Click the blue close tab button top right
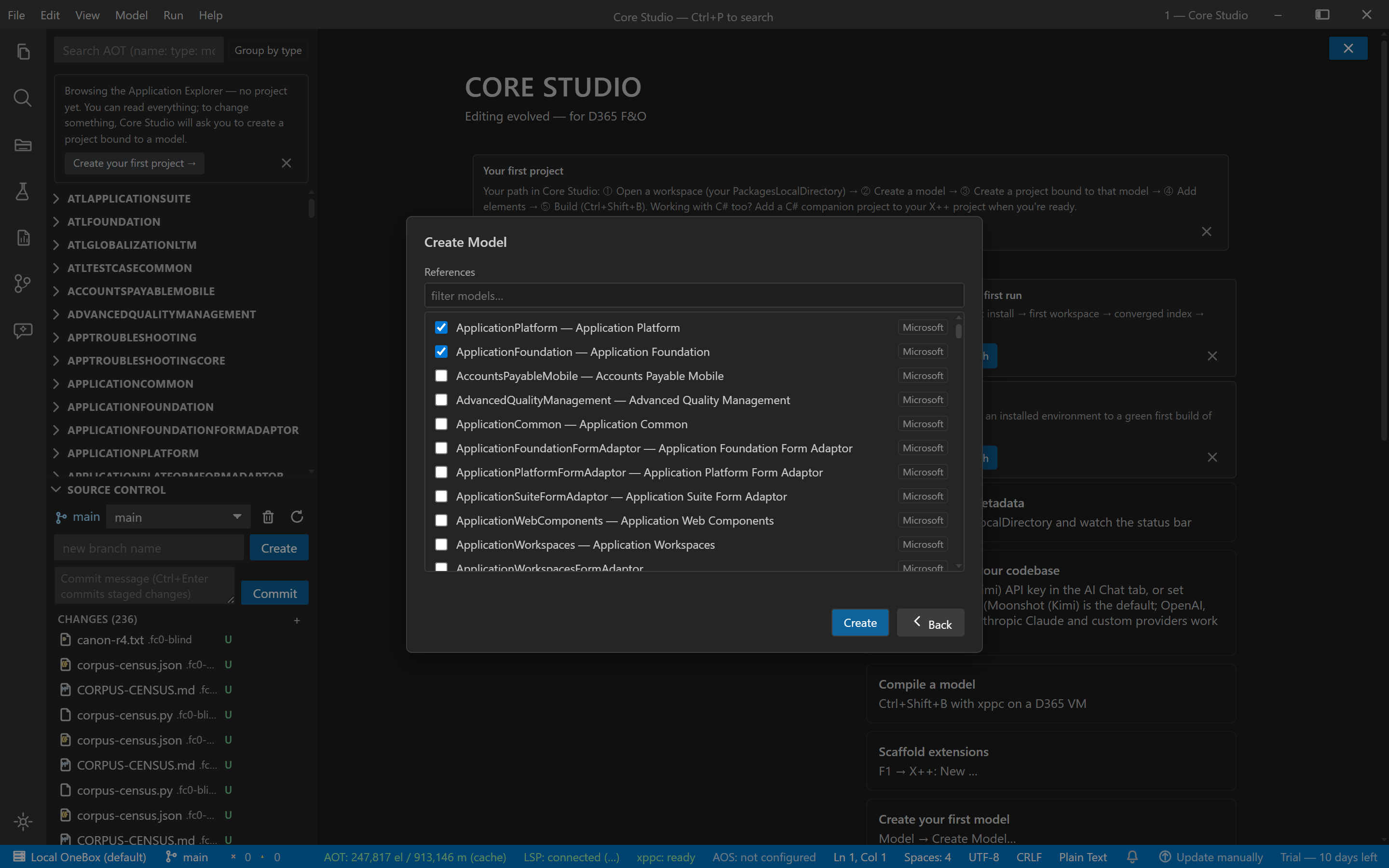The width and height of the screenshot is (1389, 868). 1348,48
